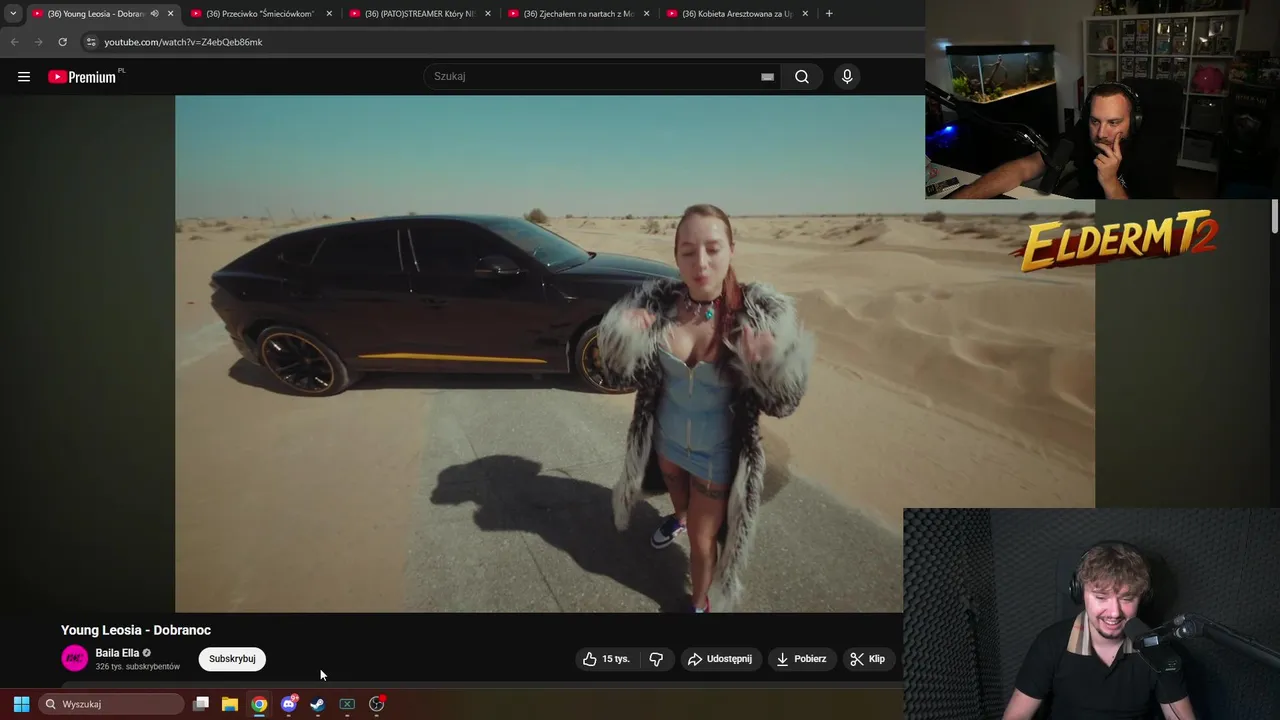The width and height of the screenshot is (1280, 720).
Task: Focus Chrome in the taskbar
Action: pyautogui.click(x=259, y=704)
